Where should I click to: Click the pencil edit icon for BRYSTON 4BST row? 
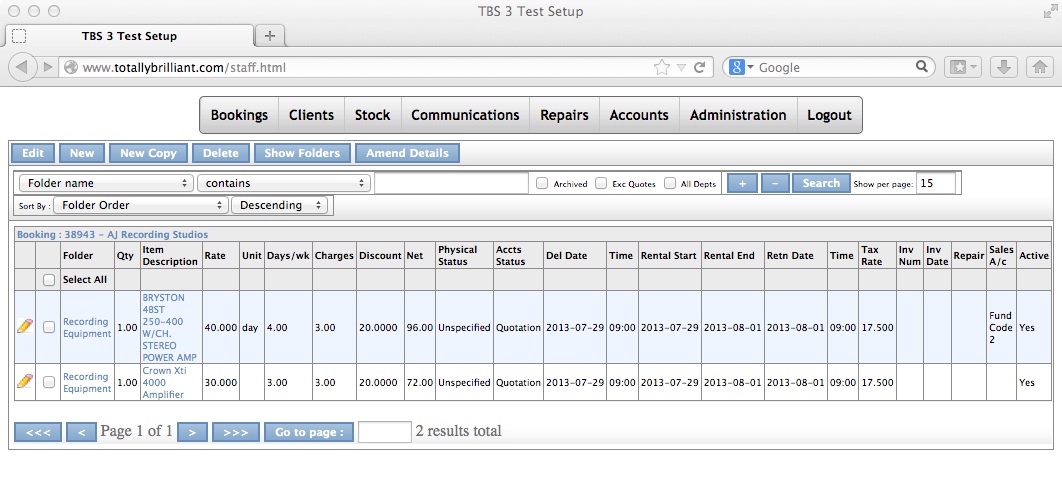pos(24,327)
